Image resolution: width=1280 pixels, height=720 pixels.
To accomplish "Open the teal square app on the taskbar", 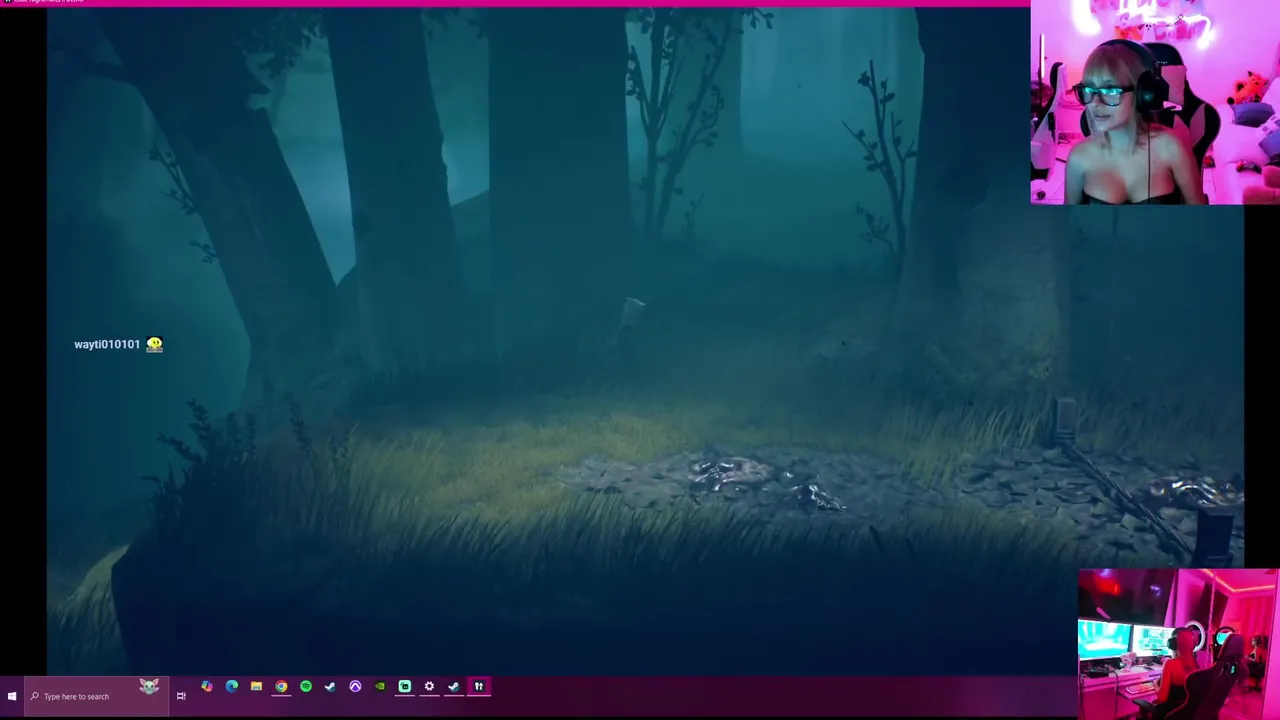I will (x=405, y=687).
